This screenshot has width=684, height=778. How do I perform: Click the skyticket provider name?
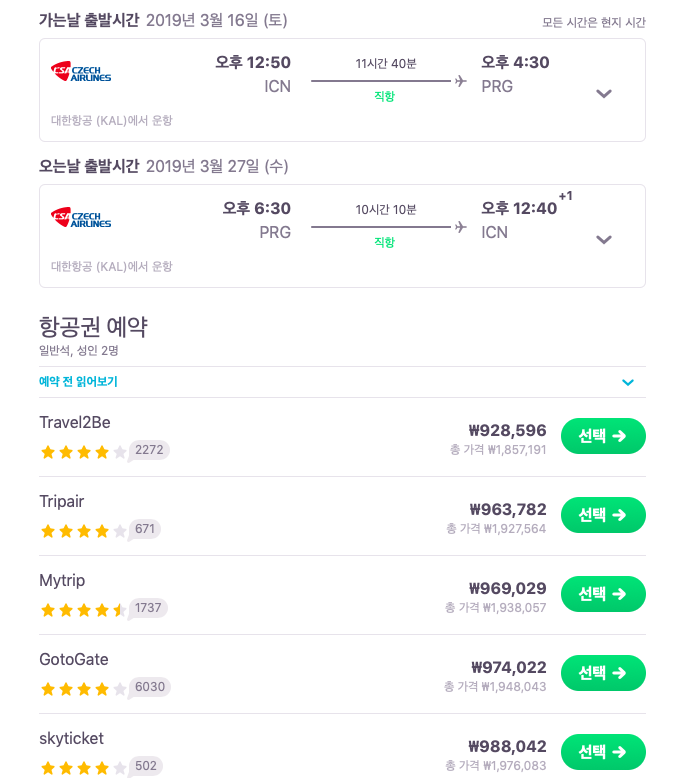pyautogui.click(x=71, y=739)
